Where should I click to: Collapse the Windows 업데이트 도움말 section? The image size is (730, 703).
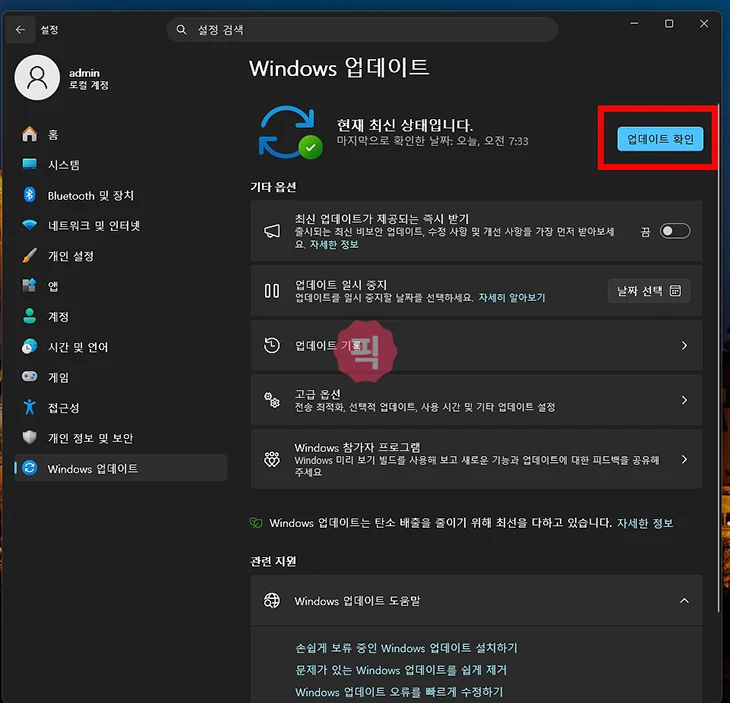(684, 601)
